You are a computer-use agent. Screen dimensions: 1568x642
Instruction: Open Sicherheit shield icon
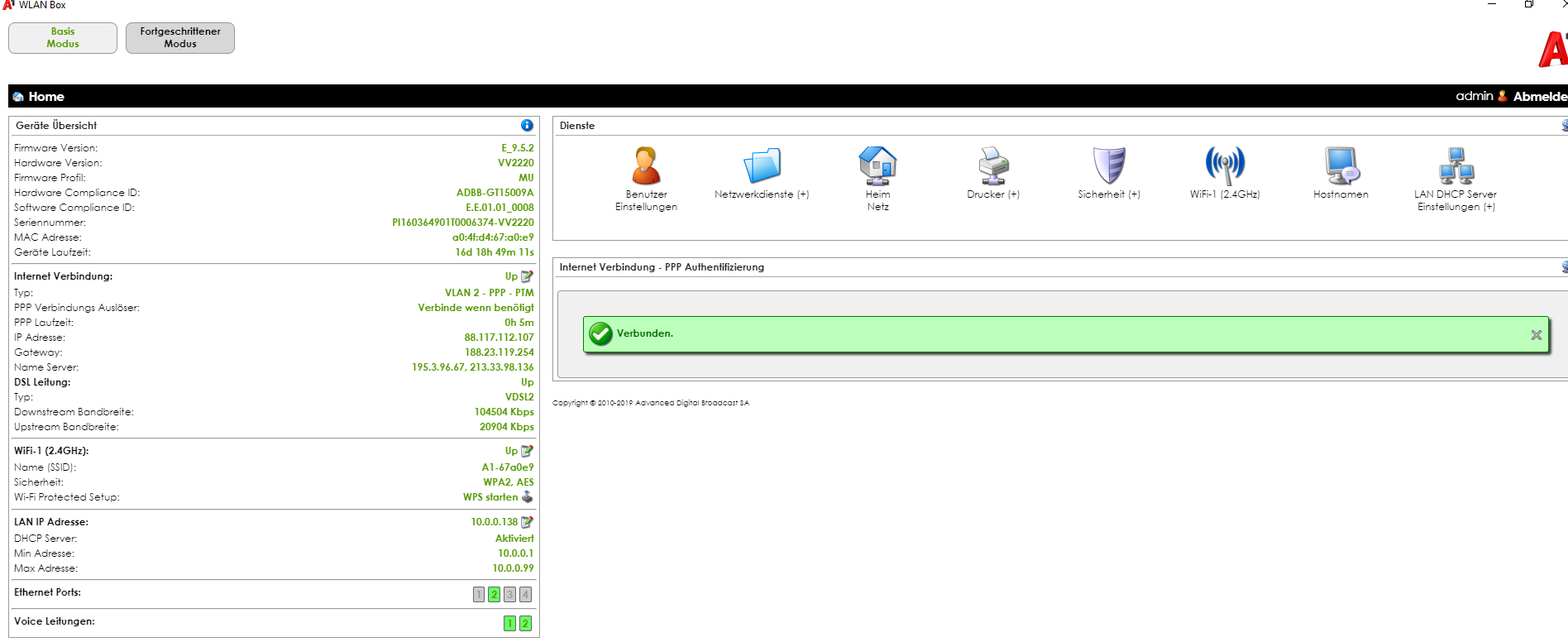[x=1109, y=165]
